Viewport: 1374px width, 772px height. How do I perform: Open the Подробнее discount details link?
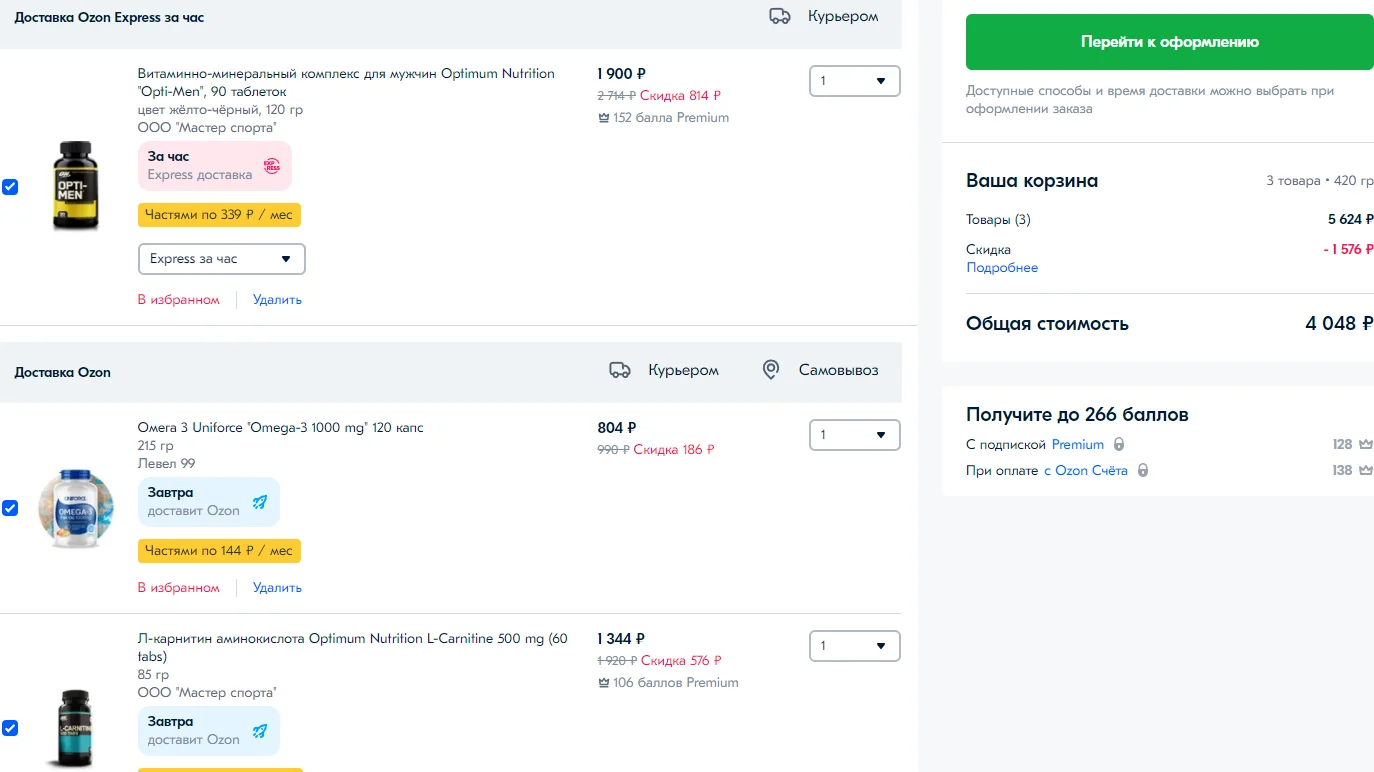(x=1002, y=268)
